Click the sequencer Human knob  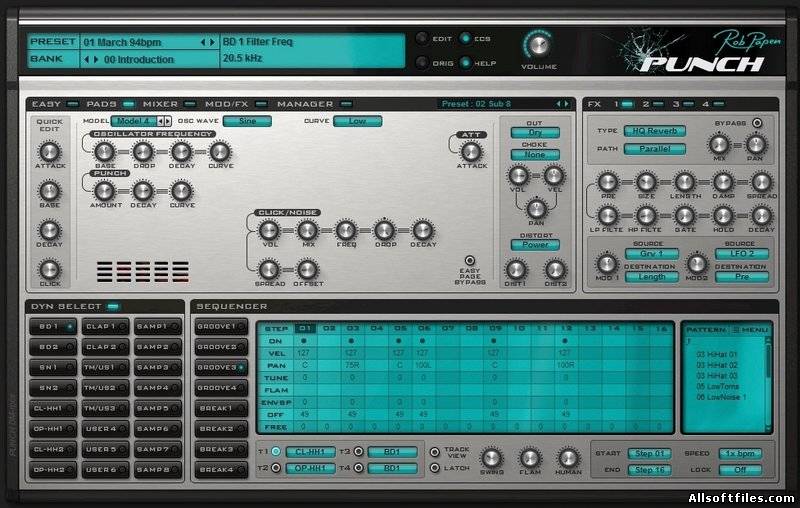[568, 458]
